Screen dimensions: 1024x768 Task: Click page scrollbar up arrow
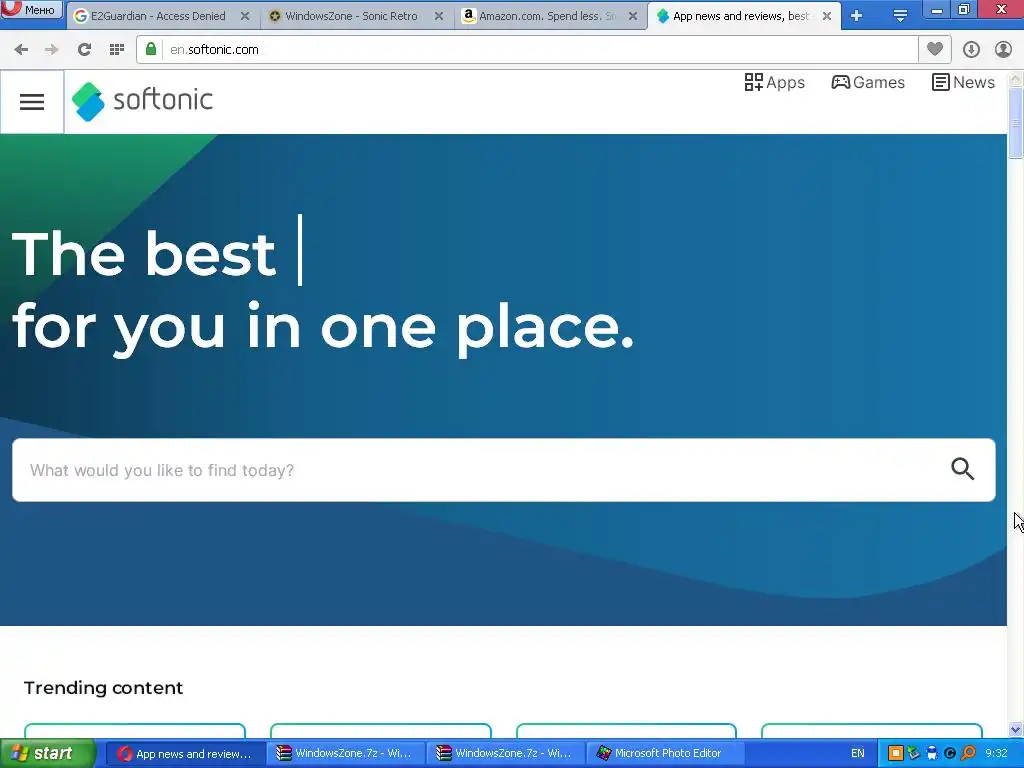pos(1016,79)
